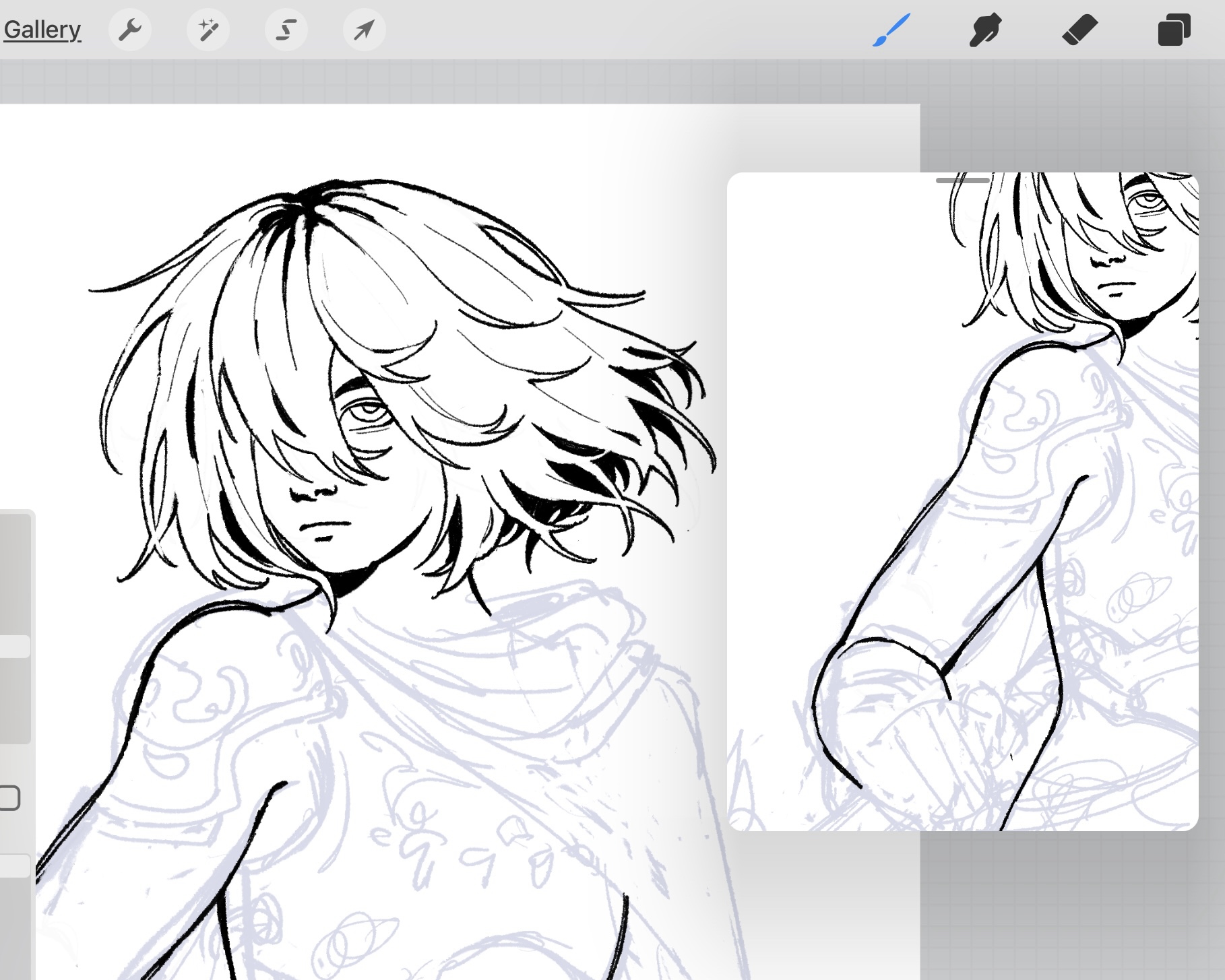
Task: Click the Reference window grab handle
Action: 962,181
